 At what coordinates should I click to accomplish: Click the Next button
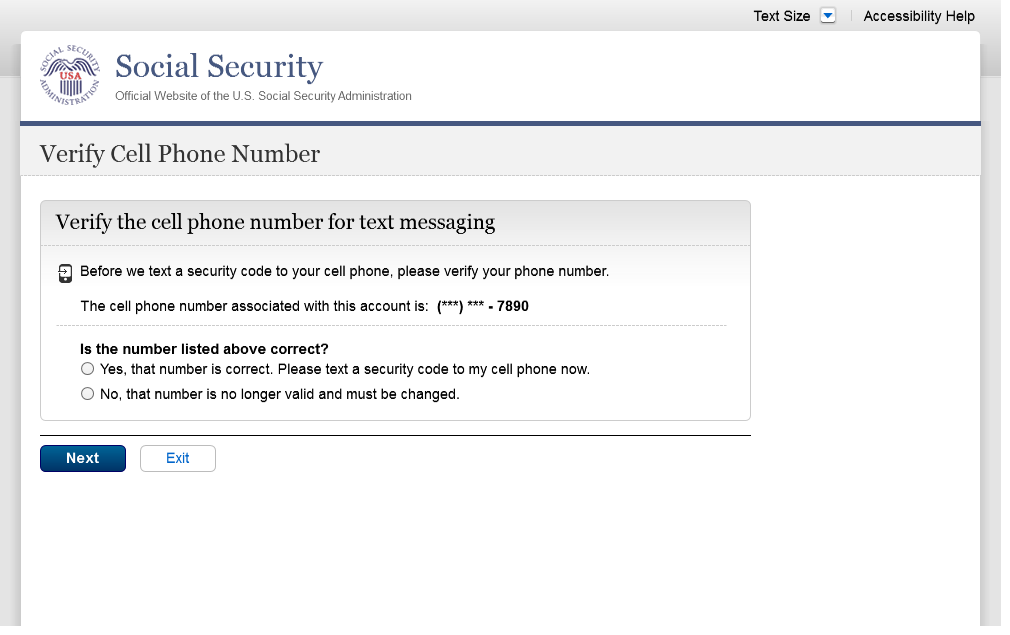click(83, 458)
